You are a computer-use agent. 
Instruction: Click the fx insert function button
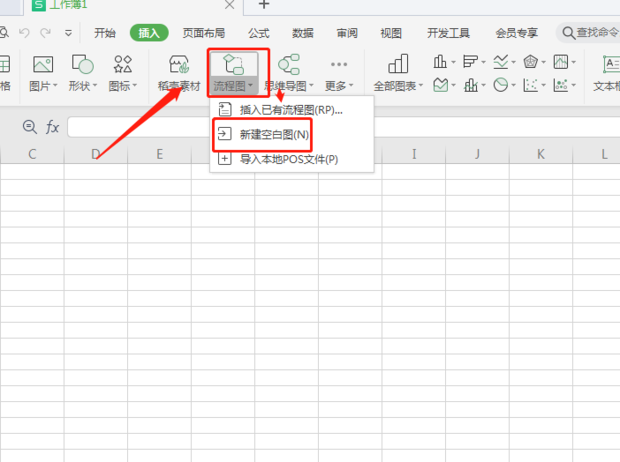pos(52,127)
